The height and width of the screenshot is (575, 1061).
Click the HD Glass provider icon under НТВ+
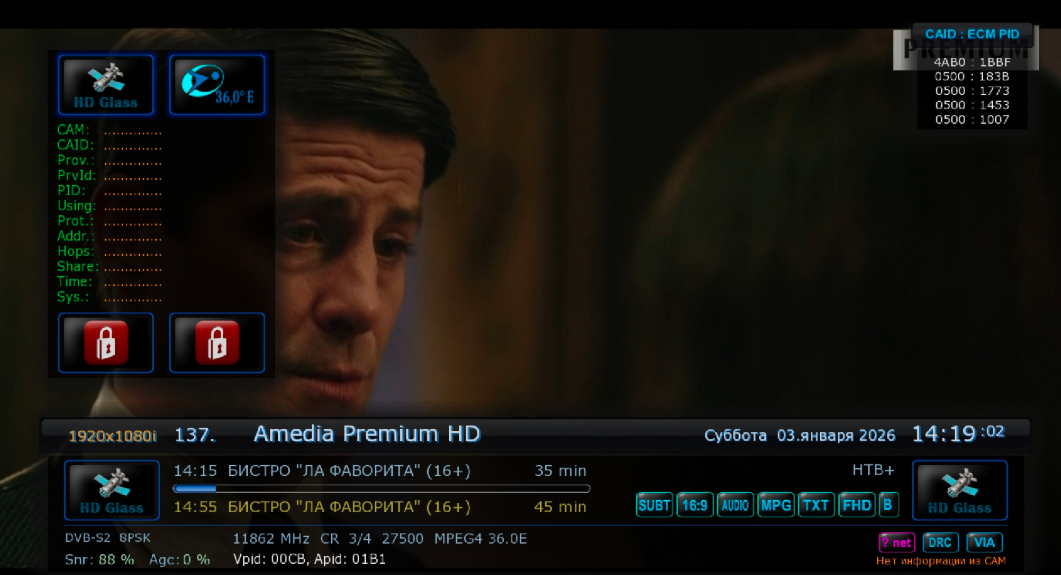(960, 490)
